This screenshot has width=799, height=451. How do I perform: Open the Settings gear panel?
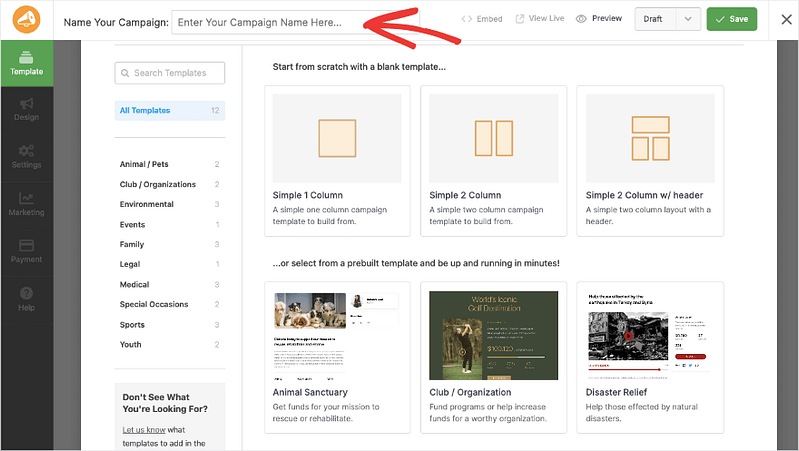click(x=26, y=156)
